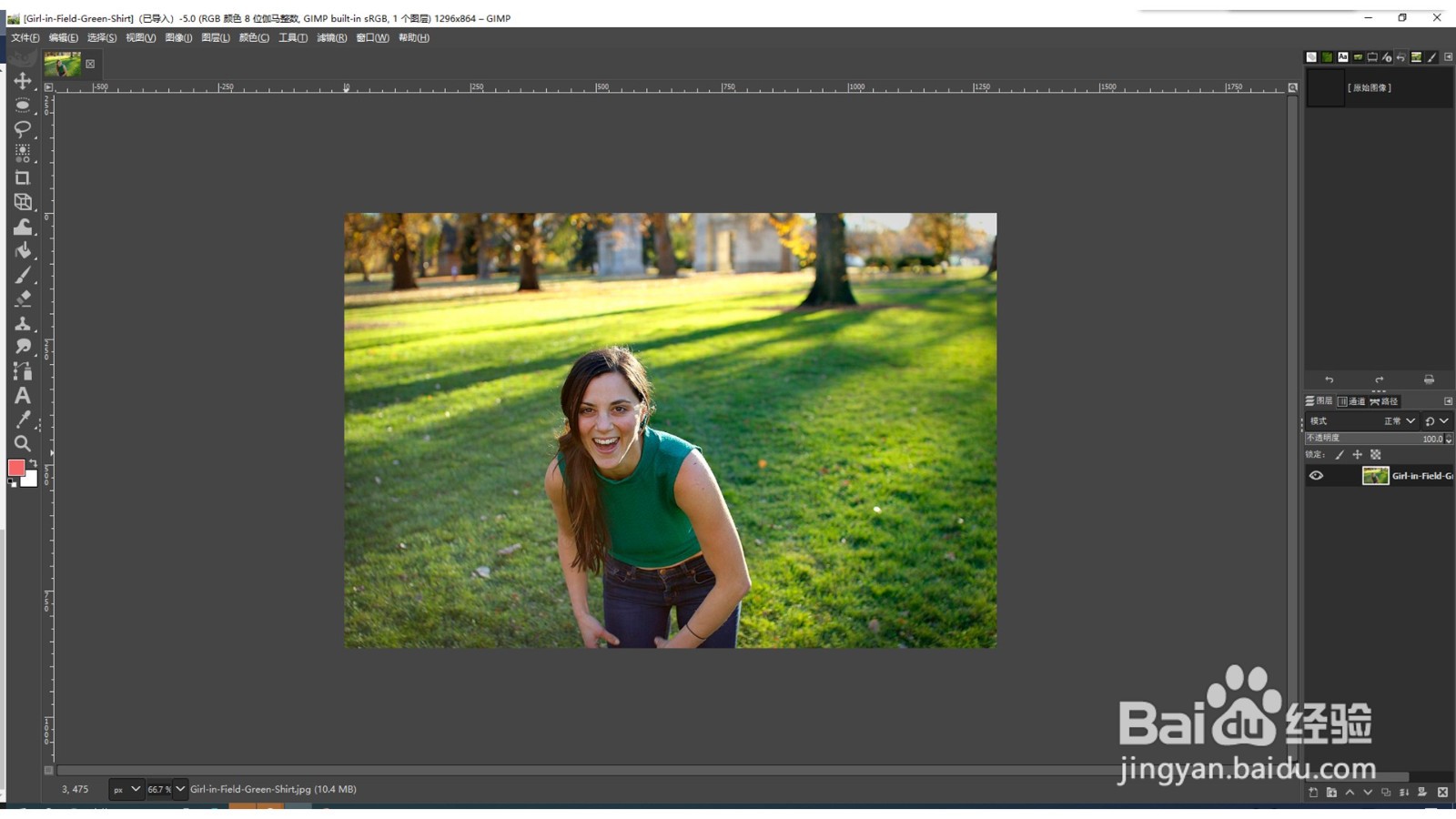This screenshot has height=819, width=1456.
Task: Click the redo arrow in history panel
Action: (x=1379, y=379)
